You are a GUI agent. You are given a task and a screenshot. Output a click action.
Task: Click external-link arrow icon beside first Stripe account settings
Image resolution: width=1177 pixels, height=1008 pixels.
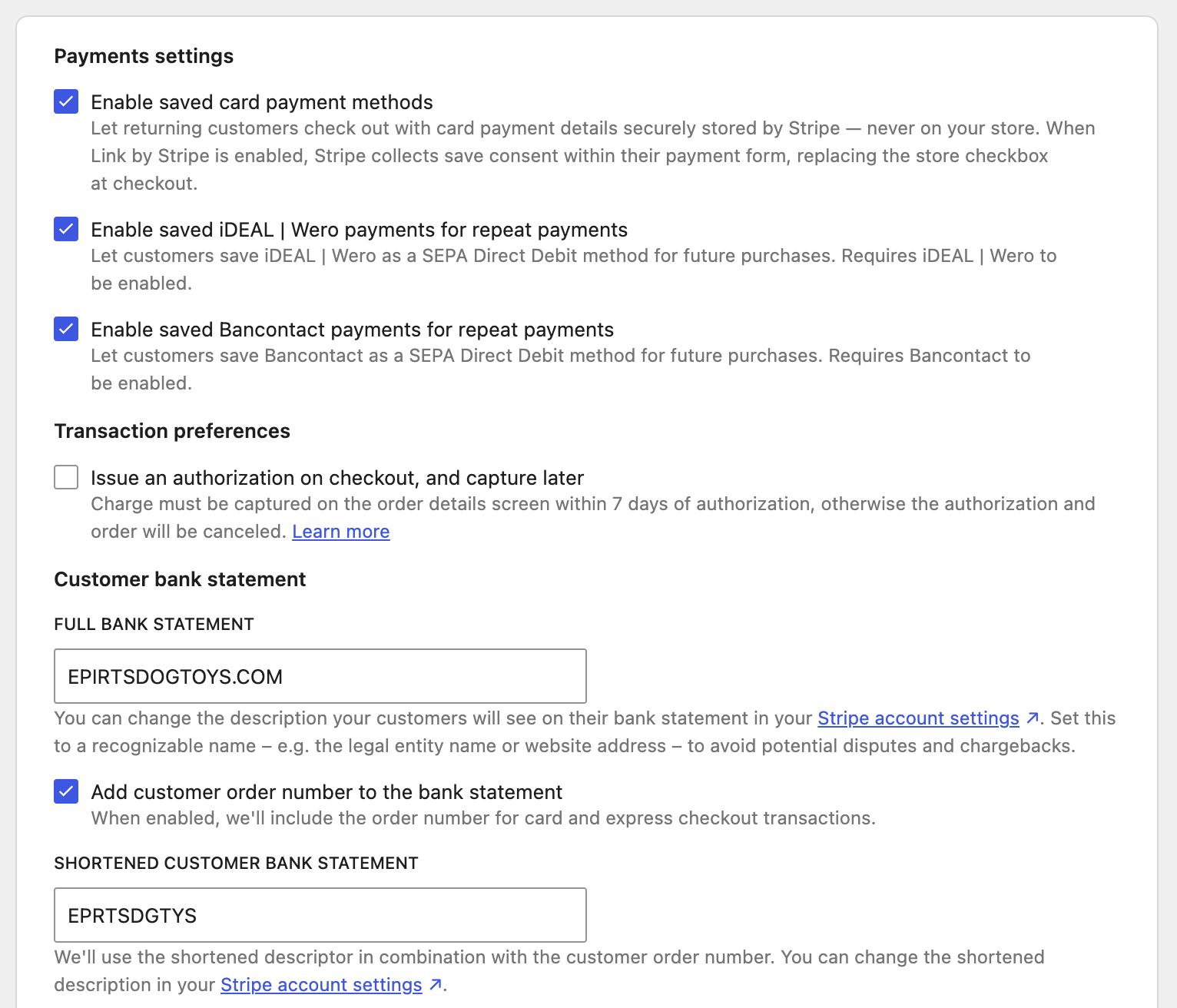(1033, 718)
